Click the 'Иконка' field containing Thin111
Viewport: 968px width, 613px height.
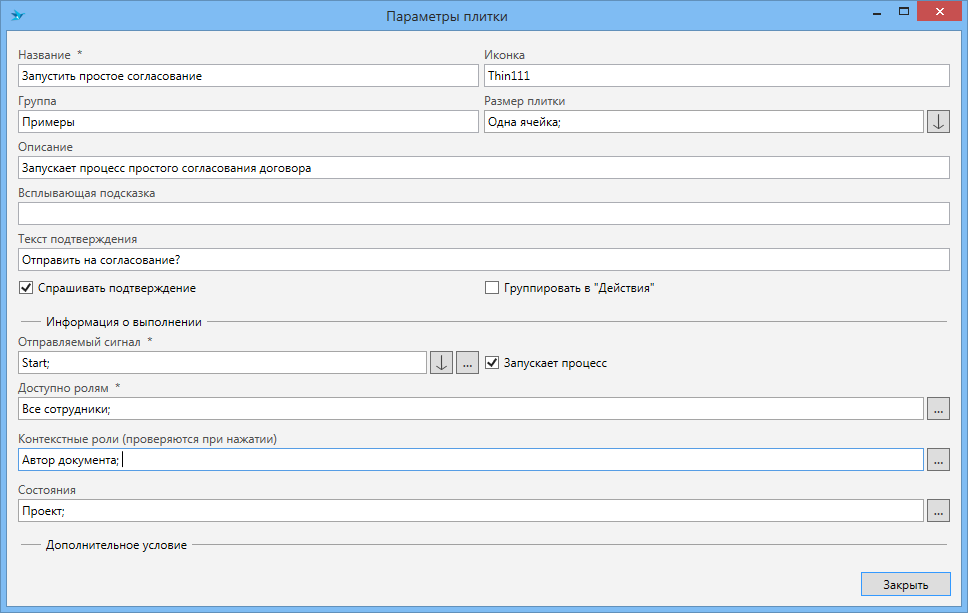tap(716, 76)
